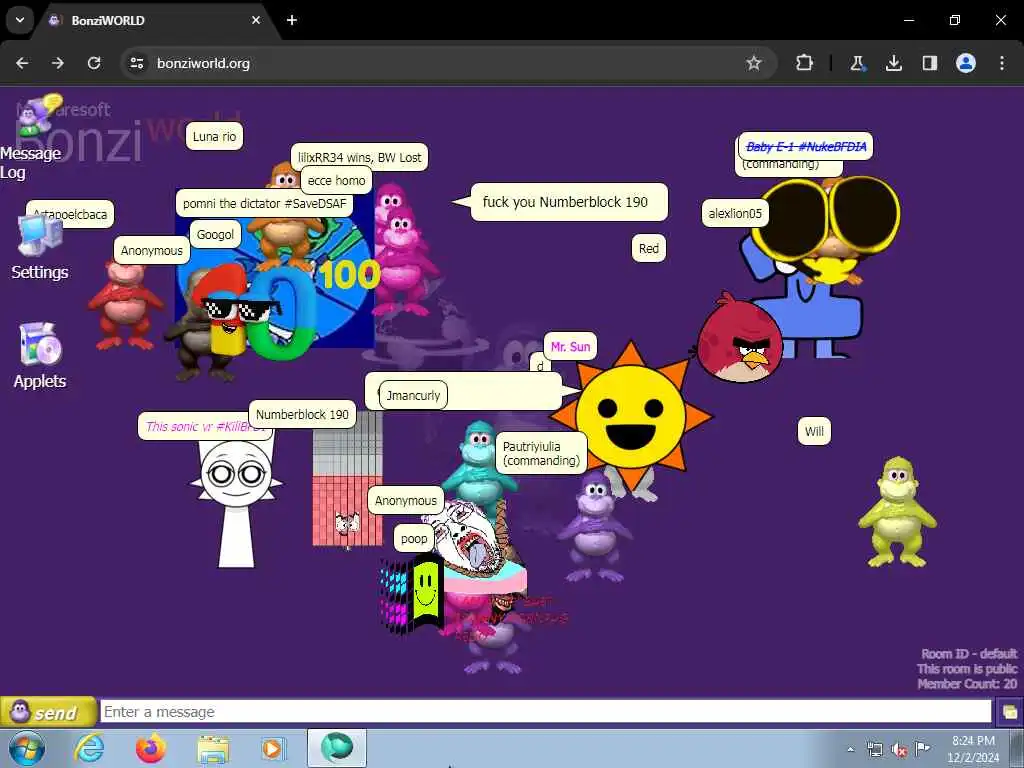Go back to the previous page
The image size is (1024, 768).
22,63
